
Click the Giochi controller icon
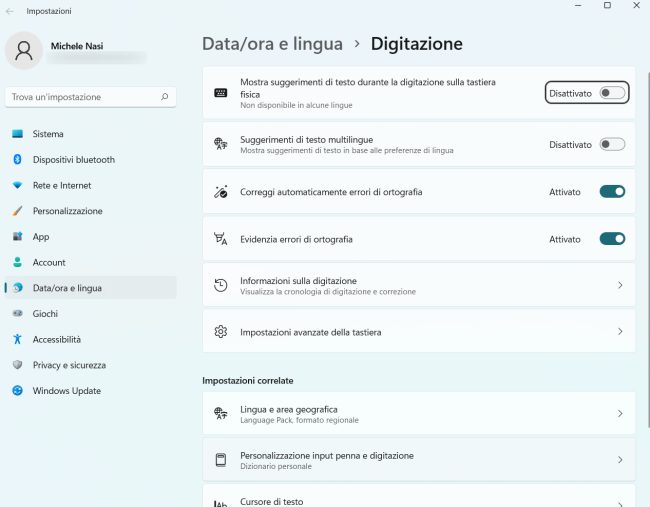(17, 313)
